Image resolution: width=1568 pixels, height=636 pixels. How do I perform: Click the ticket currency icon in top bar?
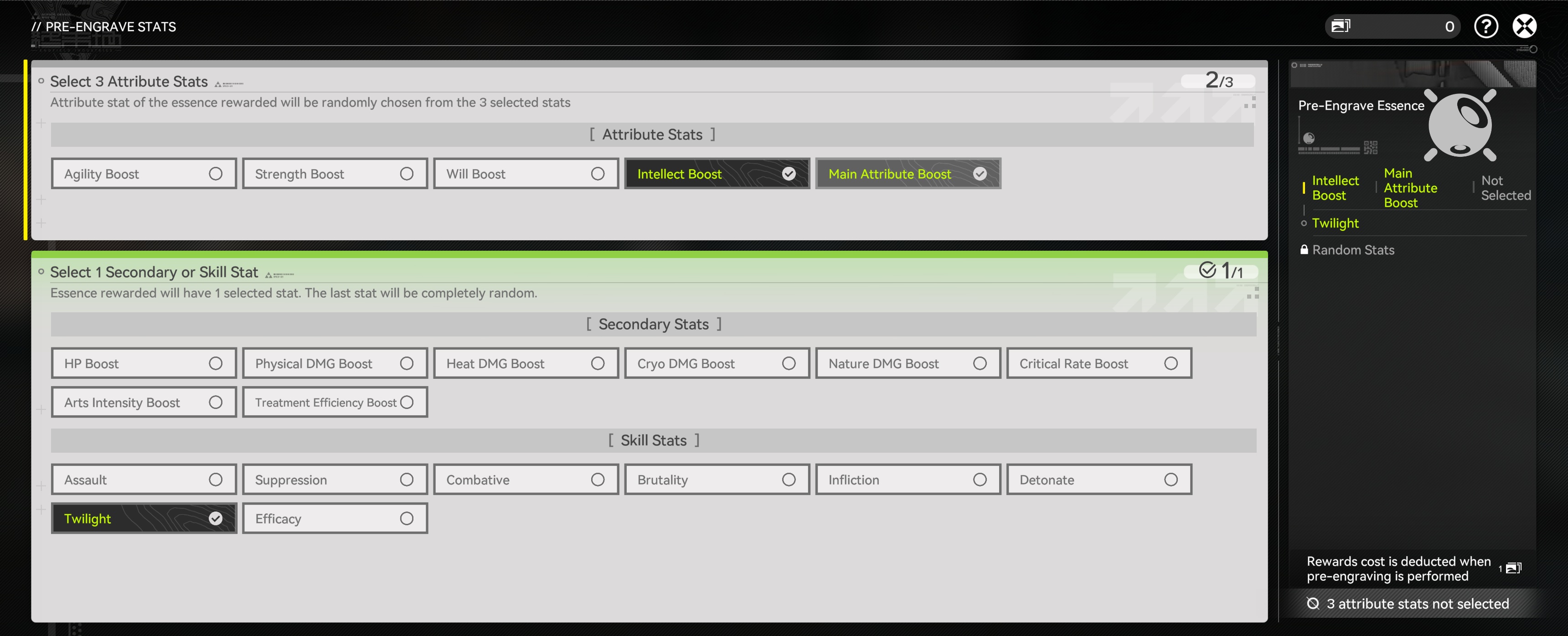coord(1341,26)
